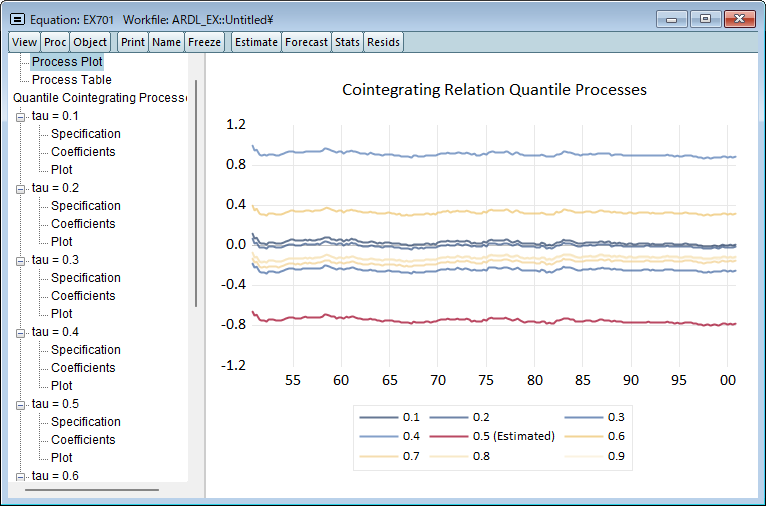Freeze the current view
The height and width of the screenshot is (506, 766).
click(205, 42)
